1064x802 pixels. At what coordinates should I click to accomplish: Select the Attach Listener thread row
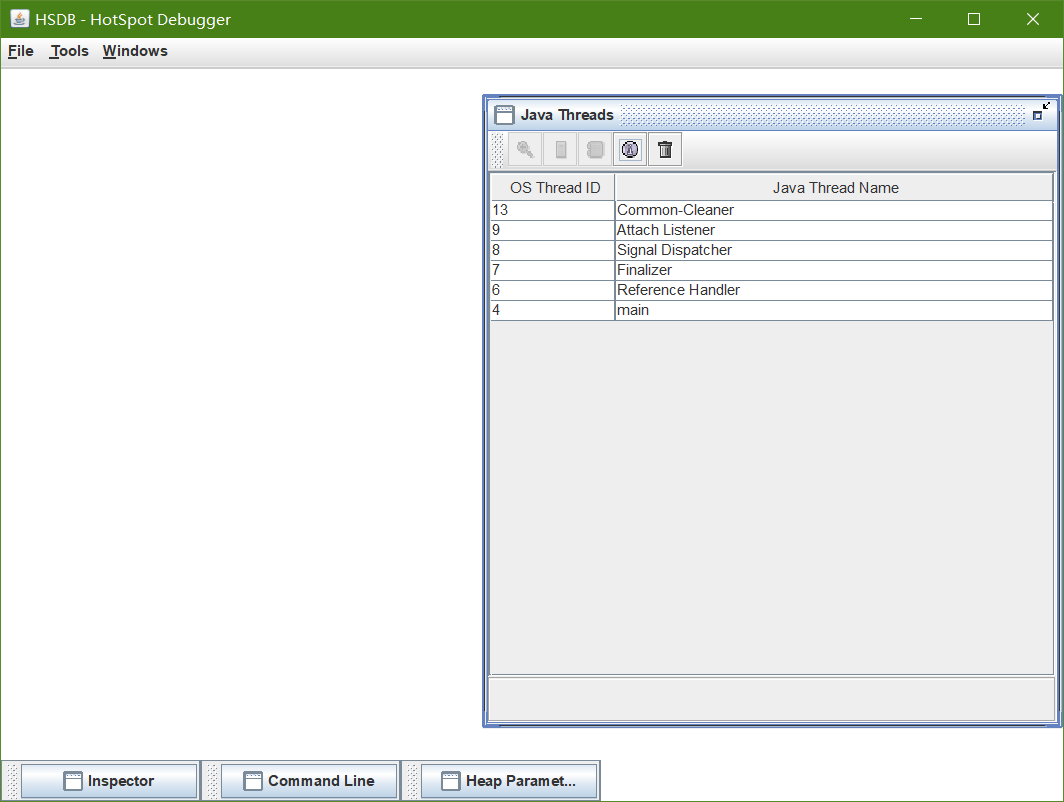point(772,230)
